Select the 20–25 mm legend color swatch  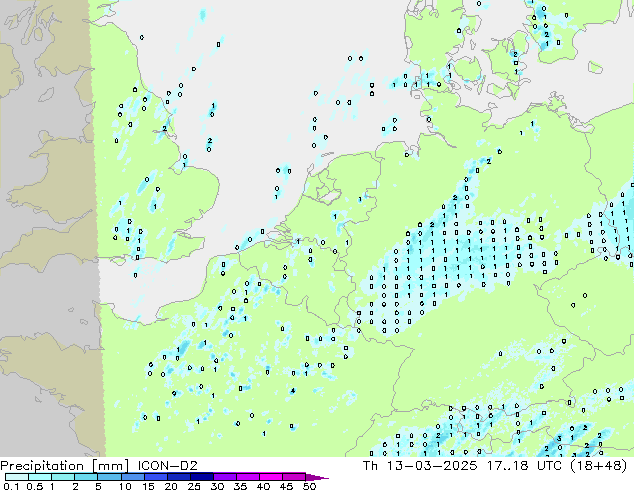(179, 477)
